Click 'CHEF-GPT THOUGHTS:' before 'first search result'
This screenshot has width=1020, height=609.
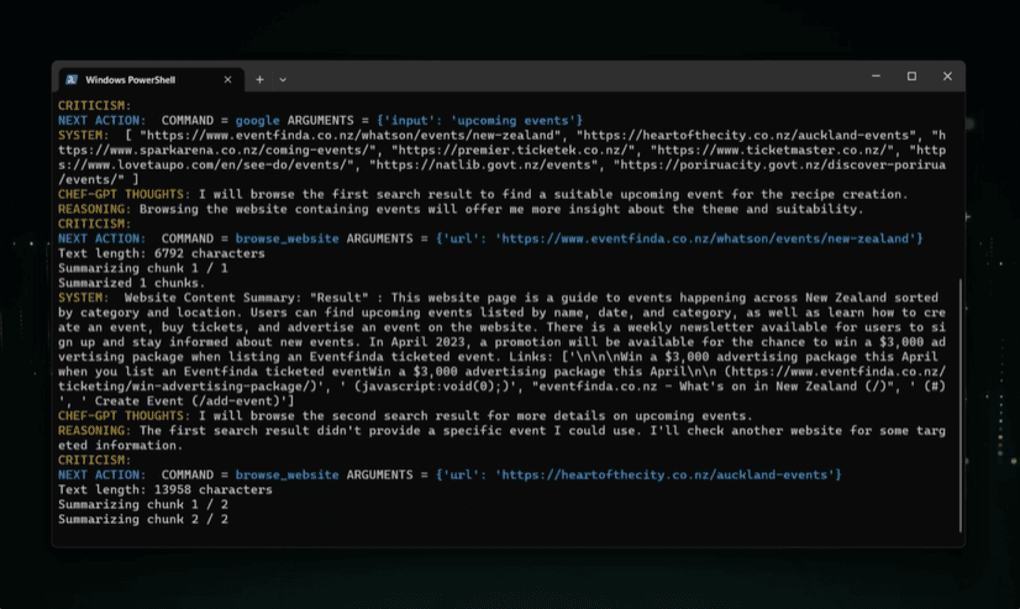tap(124, 195)
